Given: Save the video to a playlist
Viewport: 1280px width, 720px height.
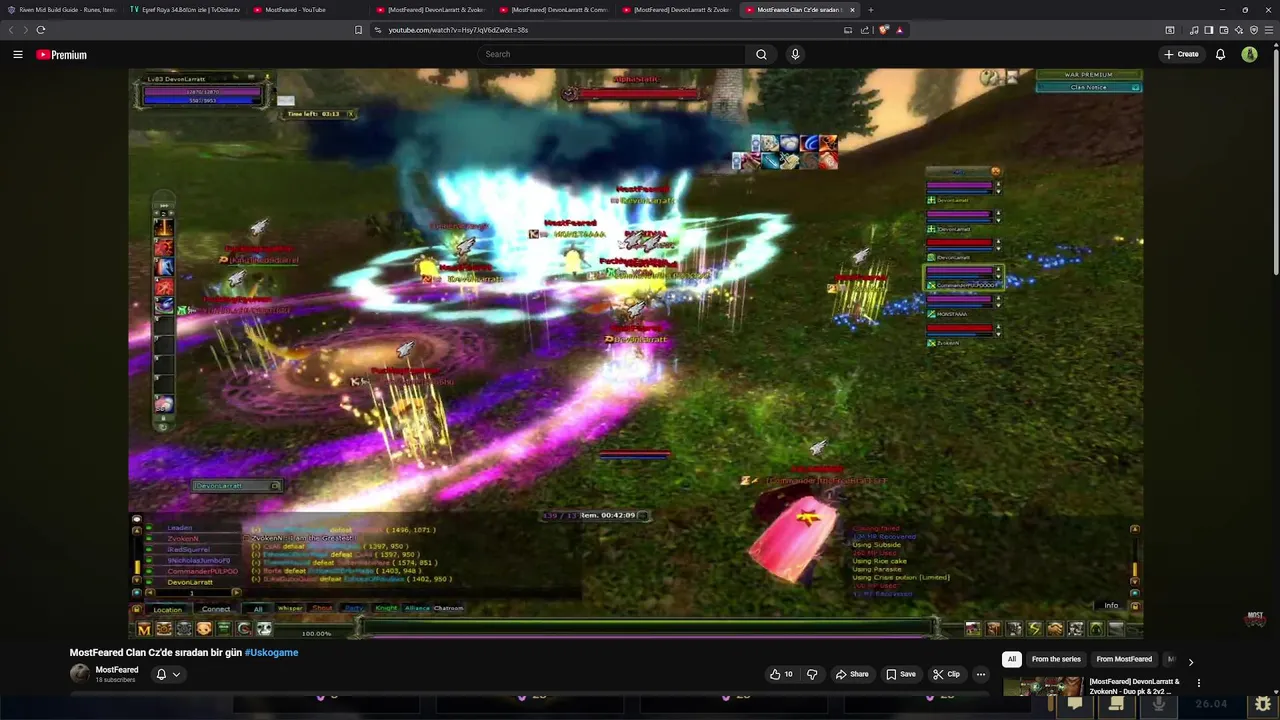Looking at the screenshot, I should tap(901, 674).
